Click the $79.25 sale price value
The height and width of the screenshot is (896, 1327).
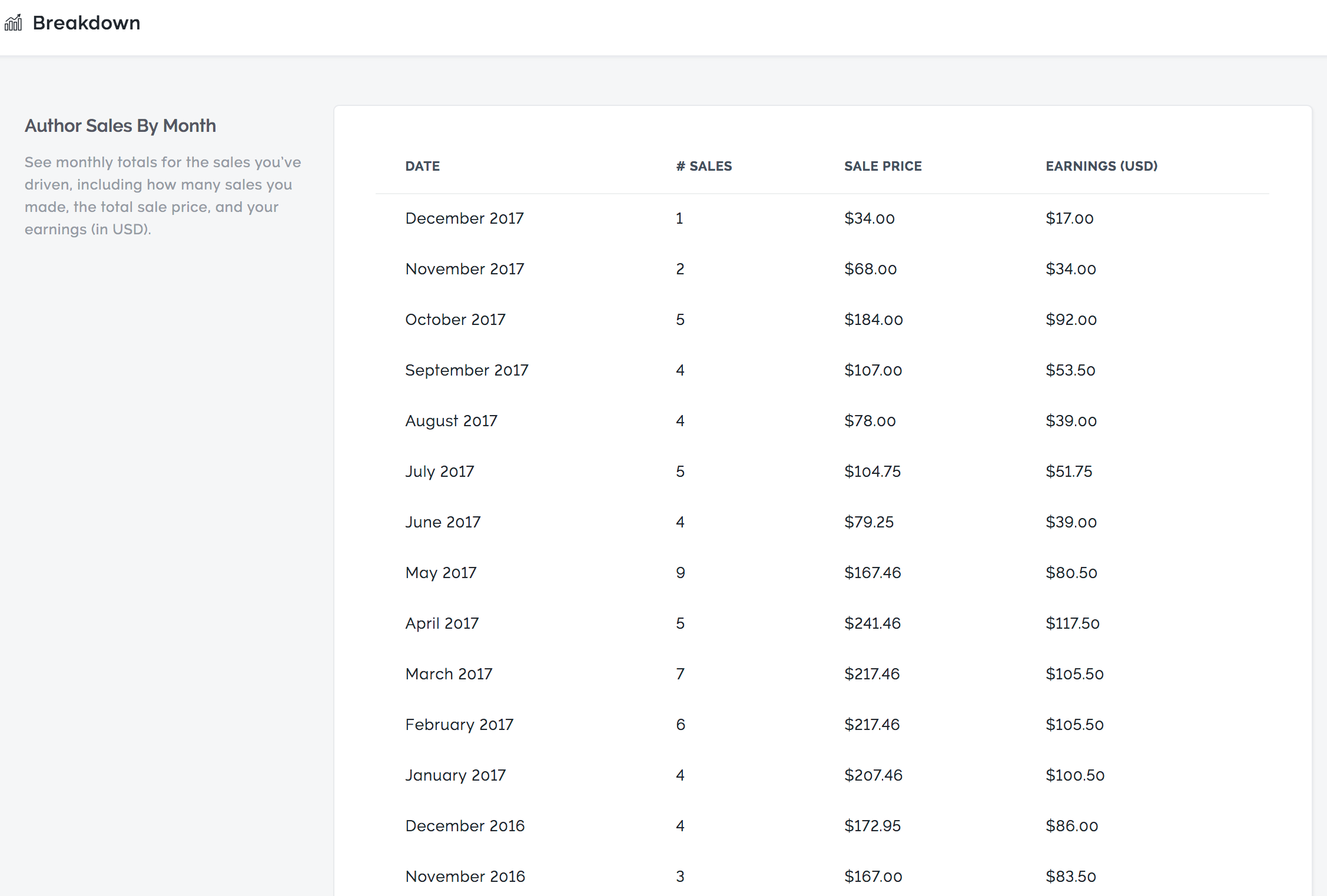click(869, 522)
